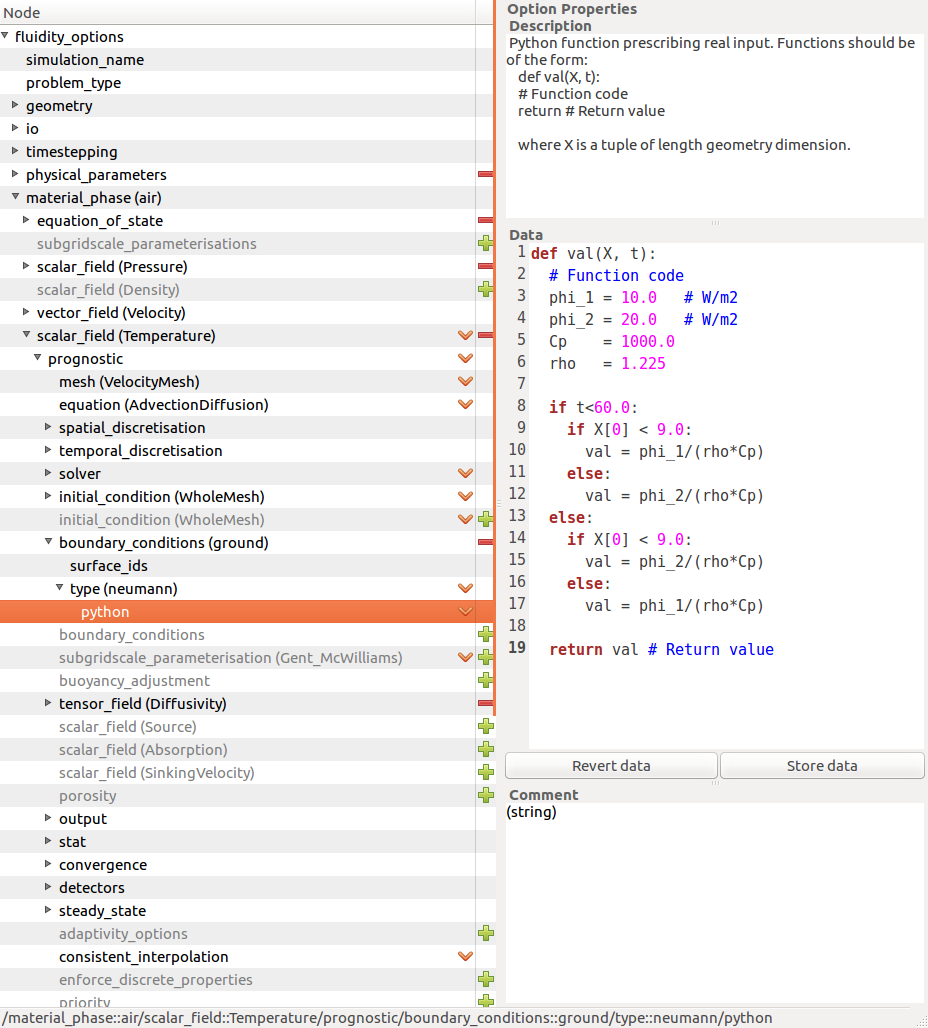Remove scalar_field (Temperature) via red minus

tap(485, 335)
